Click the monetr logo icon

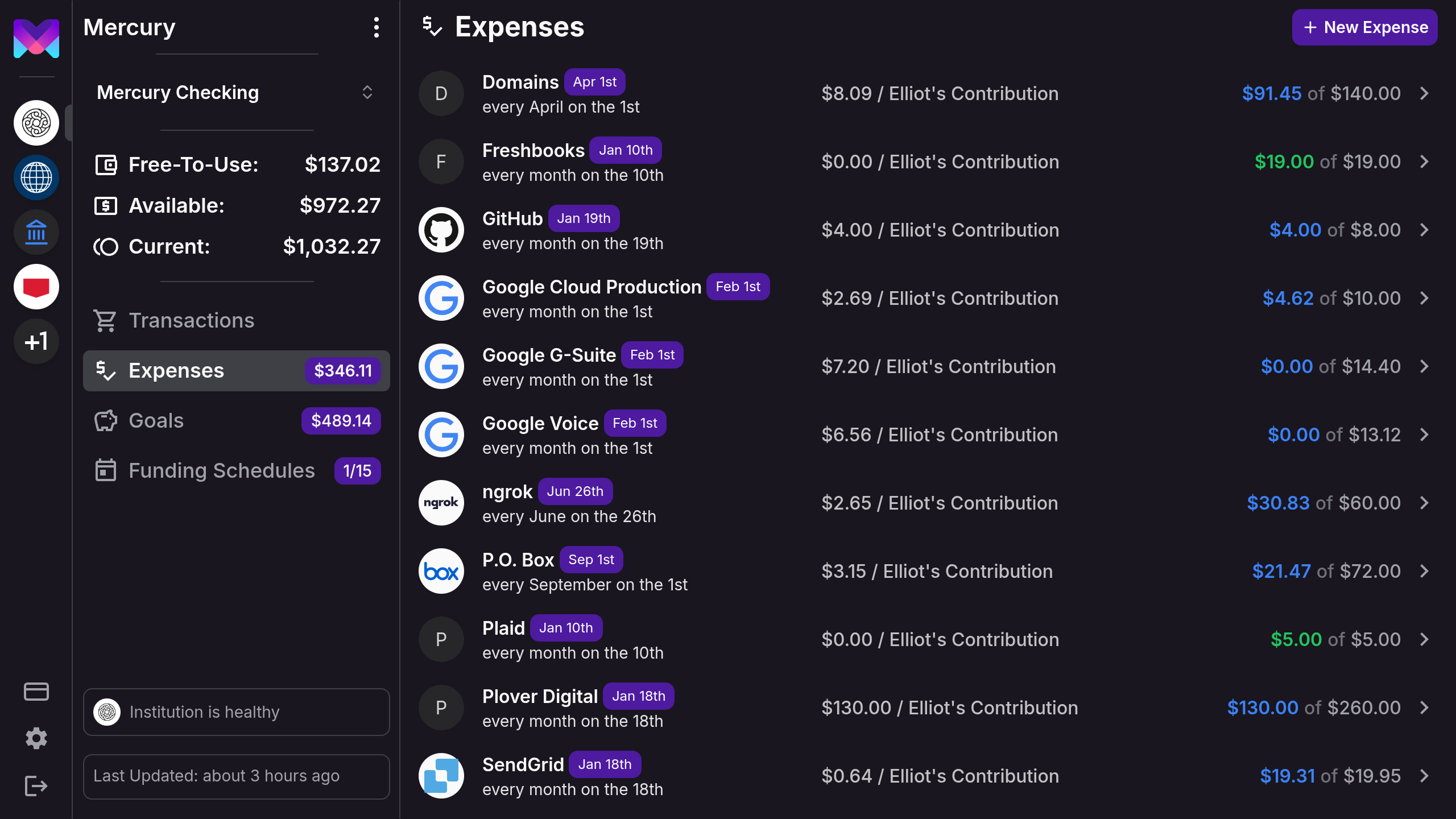(x=36, y=39)
